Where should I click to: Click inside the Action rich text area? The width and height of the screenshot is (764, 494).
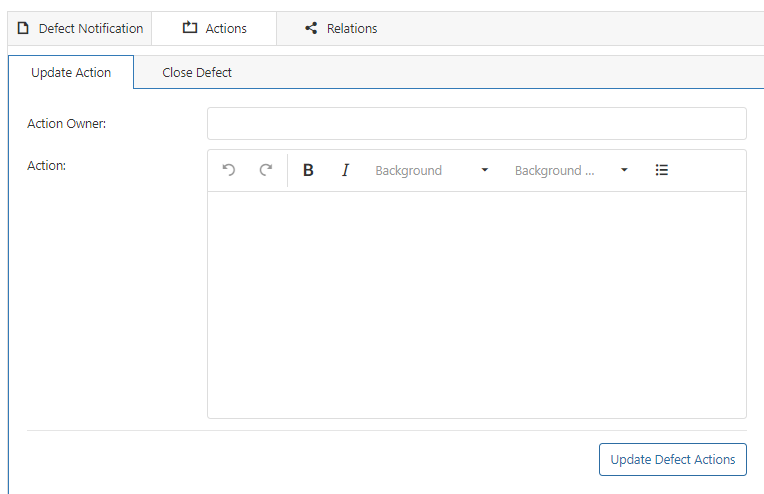pyautogui.click(x=477, y=304)
